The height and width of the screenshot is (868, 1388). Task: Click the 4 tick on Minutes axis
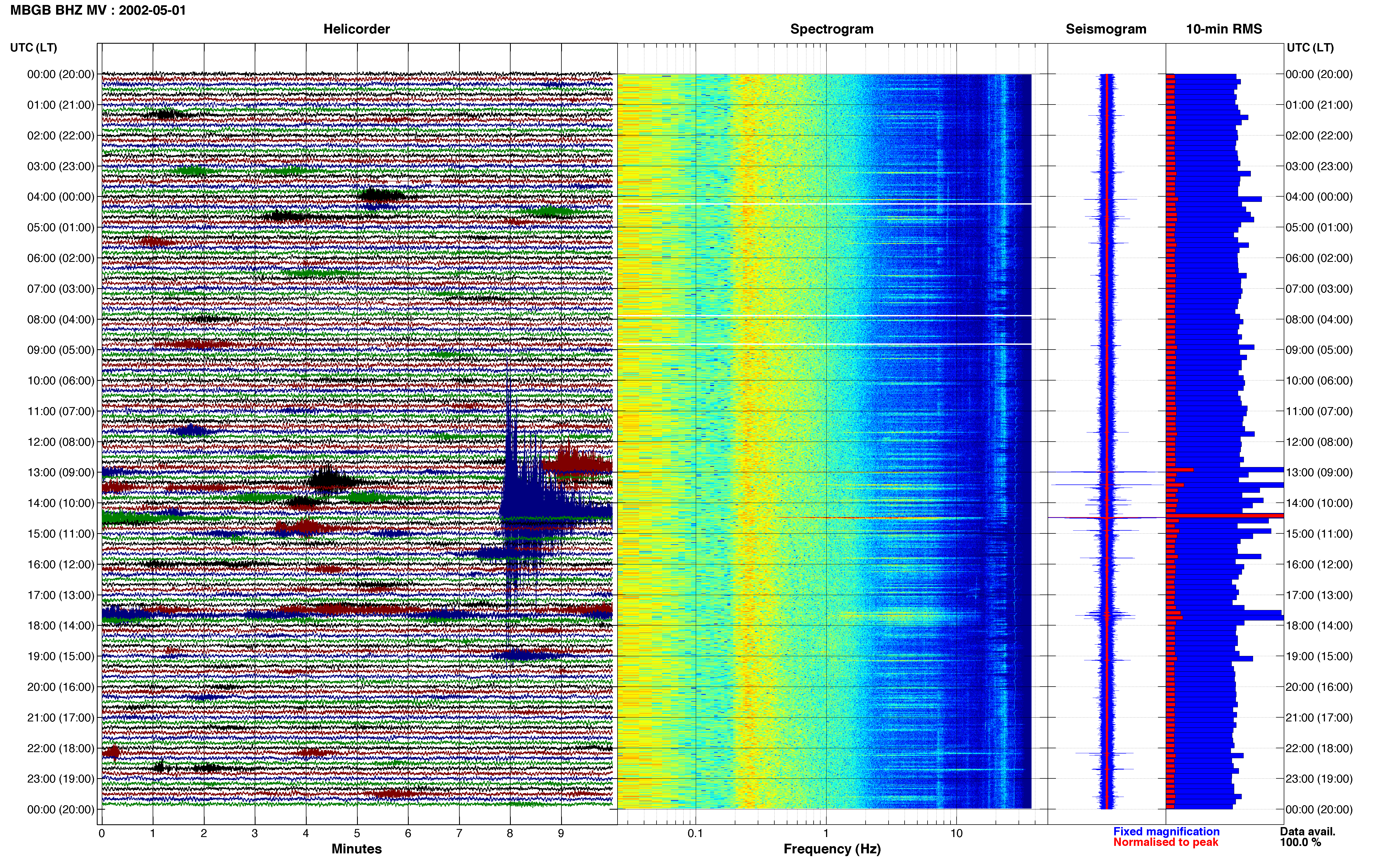306,833
